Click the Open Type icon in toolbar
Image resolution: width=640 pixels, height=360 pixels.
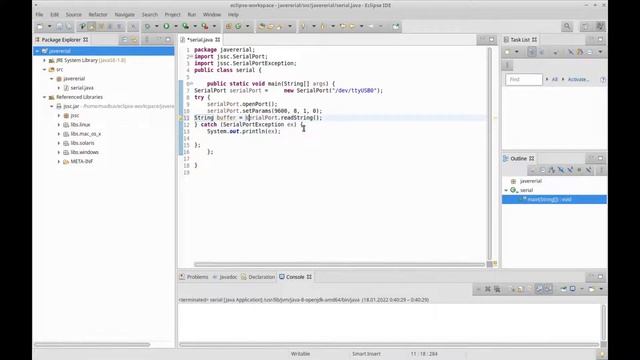click(x=261, y=27)
